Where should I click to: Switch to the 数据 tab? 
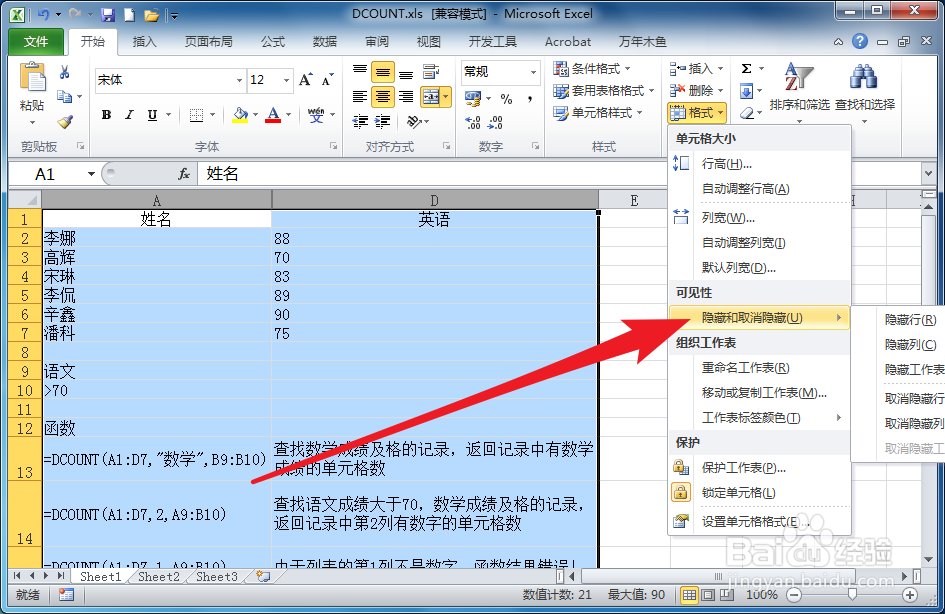(325, 42)
